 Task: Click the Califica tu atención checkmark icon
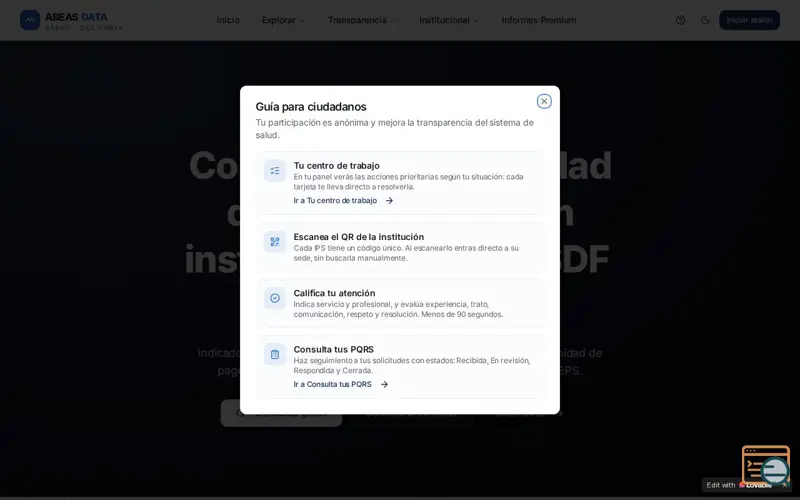tap(275, 298)
